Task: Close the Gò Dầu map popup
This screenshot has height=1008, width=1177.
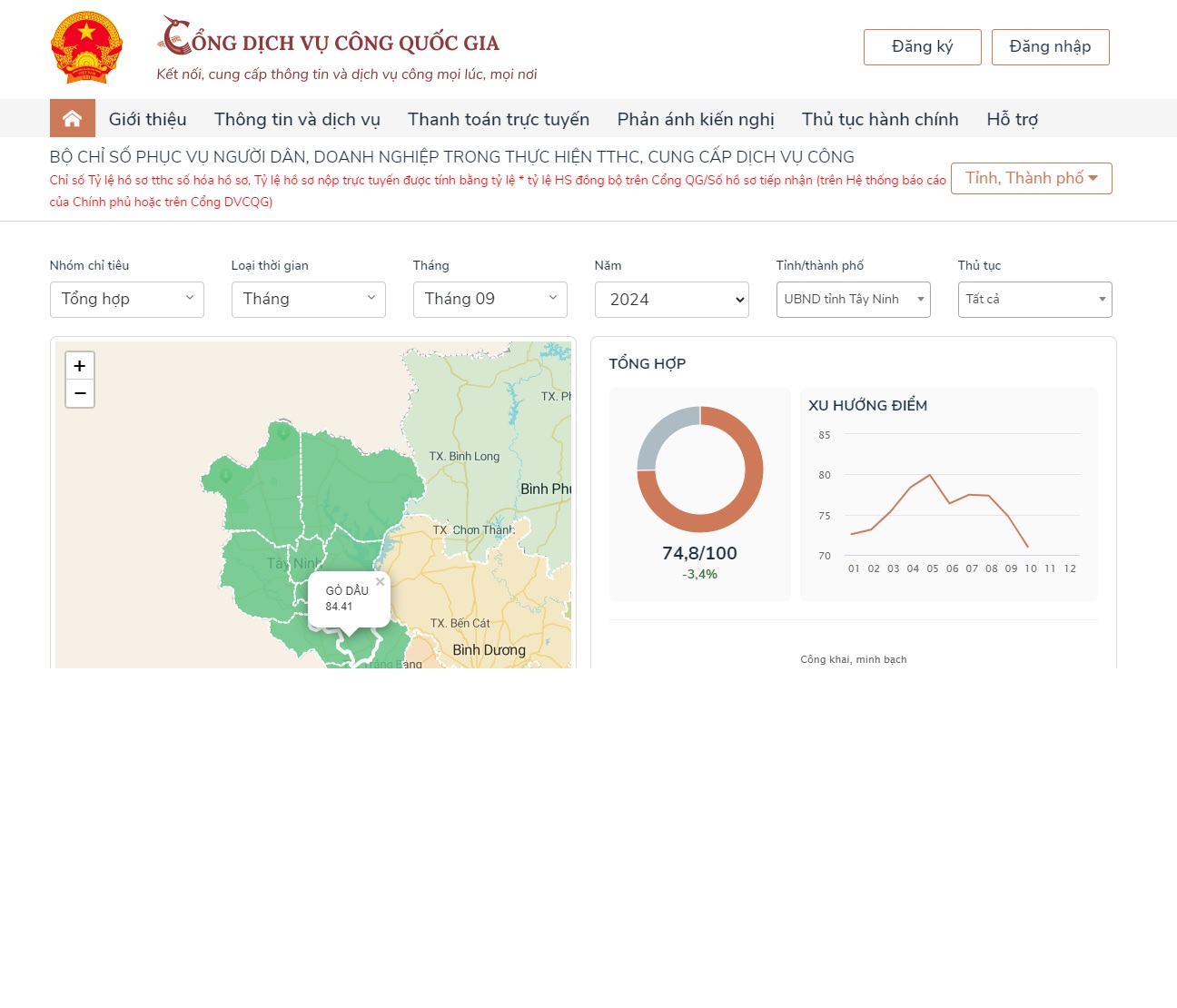Action: click(381, 582)
